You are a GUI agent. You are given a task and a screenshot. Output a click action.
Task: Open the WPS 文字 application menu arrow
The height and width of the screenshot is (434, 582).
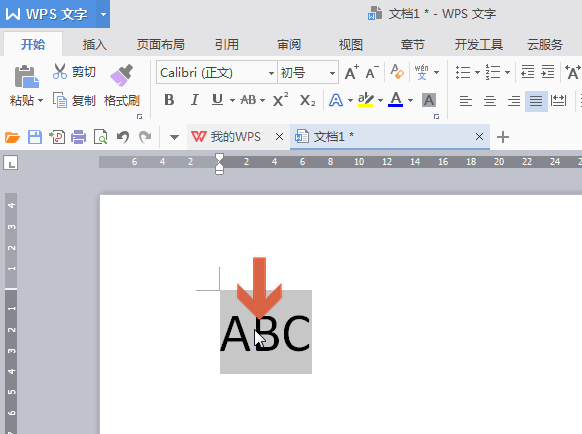tap(103, 14)
